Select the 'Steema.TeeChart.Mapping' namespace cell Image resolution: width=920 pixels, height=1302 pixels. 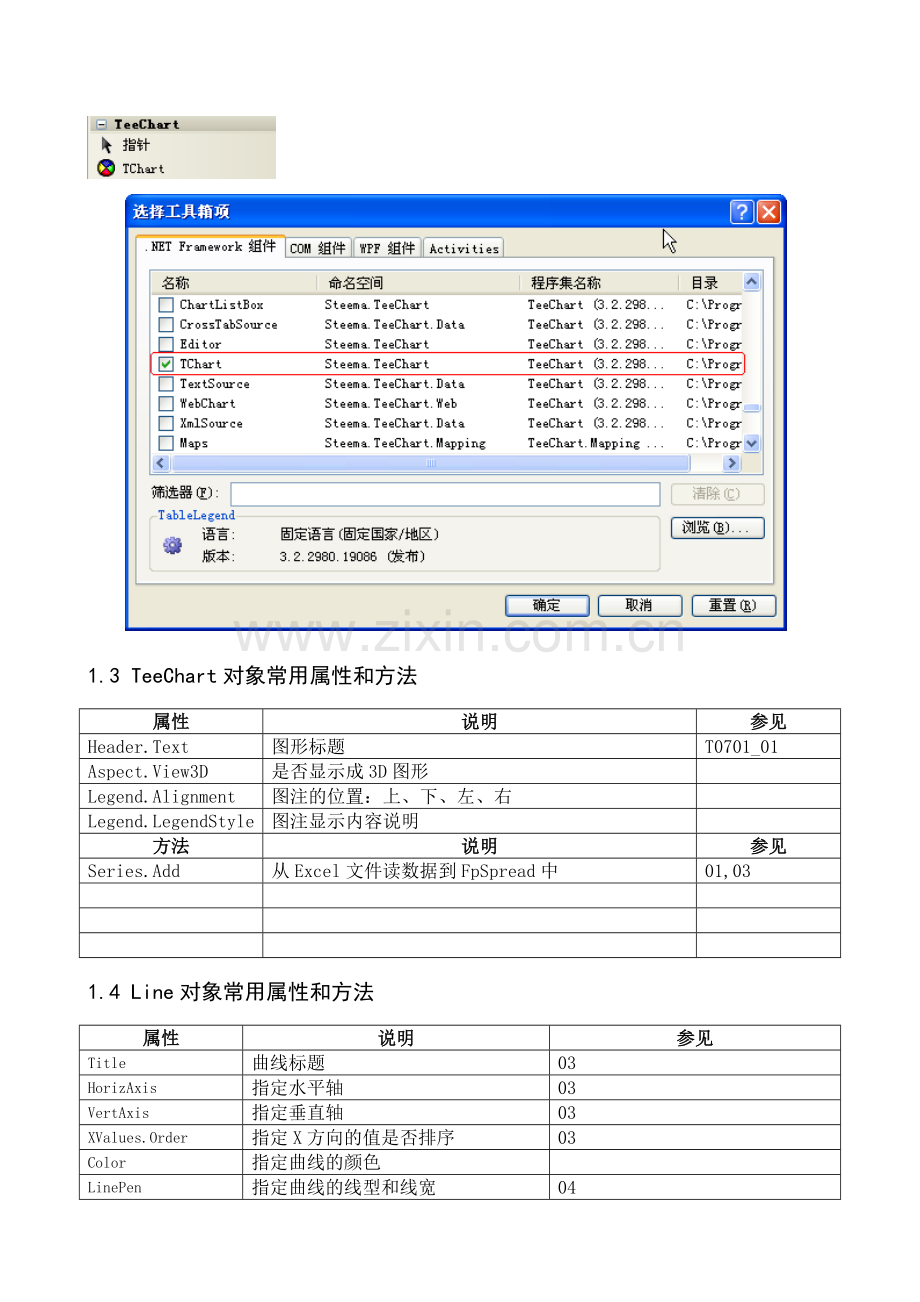(405, 443)
